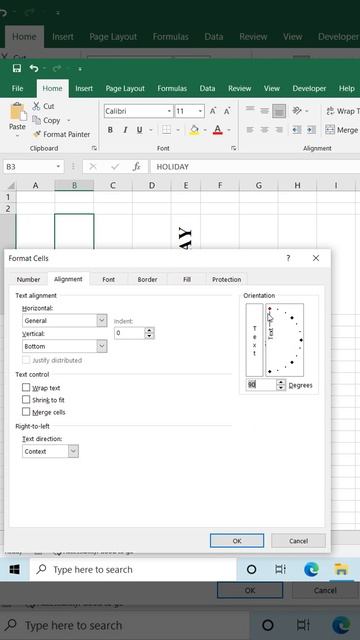Open Task View on taskbar

(x=280, y=569)
